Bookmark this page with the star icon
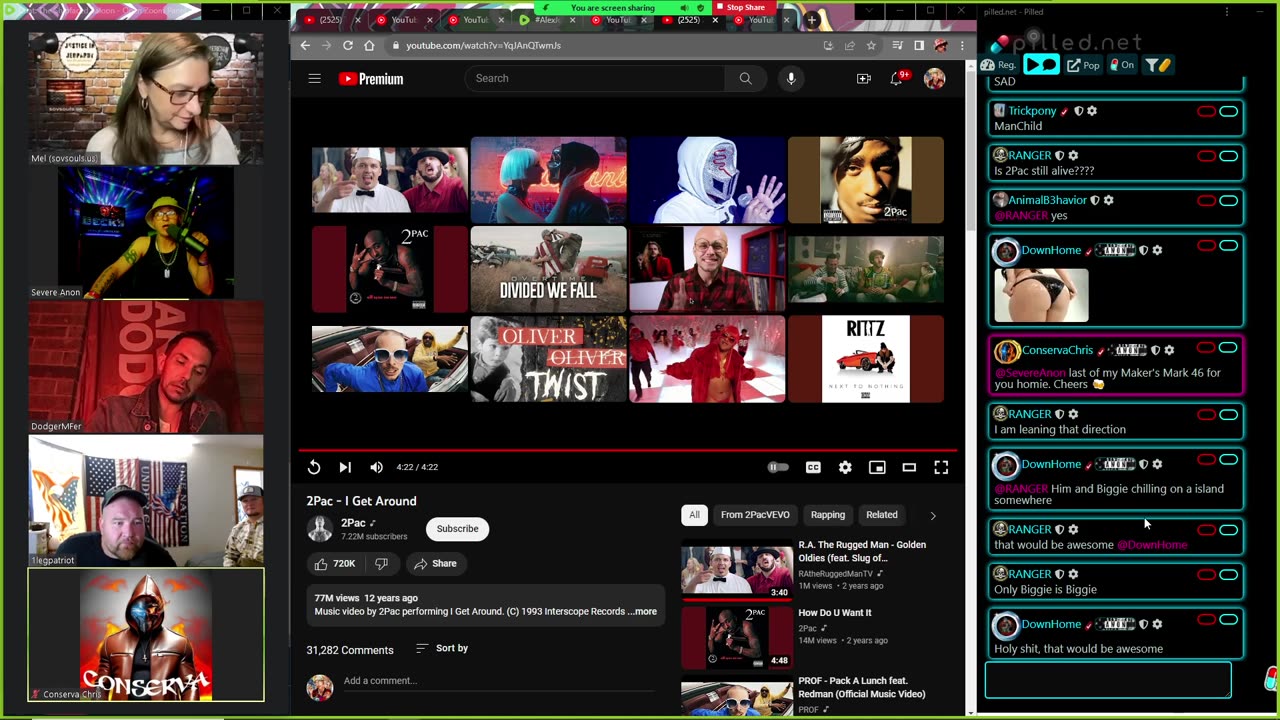This screenshot has height=720, width=1280. pyautogui.click(x=871, y=45)
